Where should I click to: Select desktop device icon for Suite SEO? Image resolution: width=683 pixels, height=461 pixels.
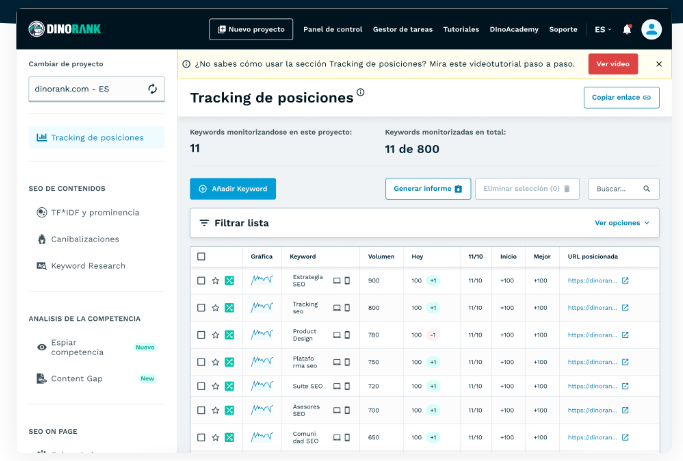tap(337, 386)
